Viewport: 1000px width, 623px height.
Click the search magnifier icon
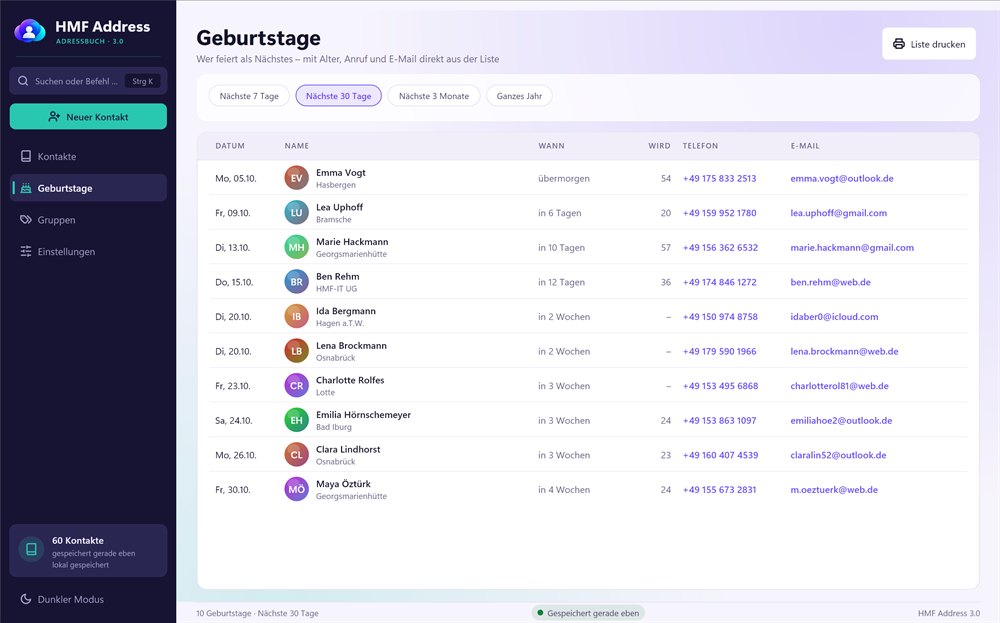[x=23, y=81]
